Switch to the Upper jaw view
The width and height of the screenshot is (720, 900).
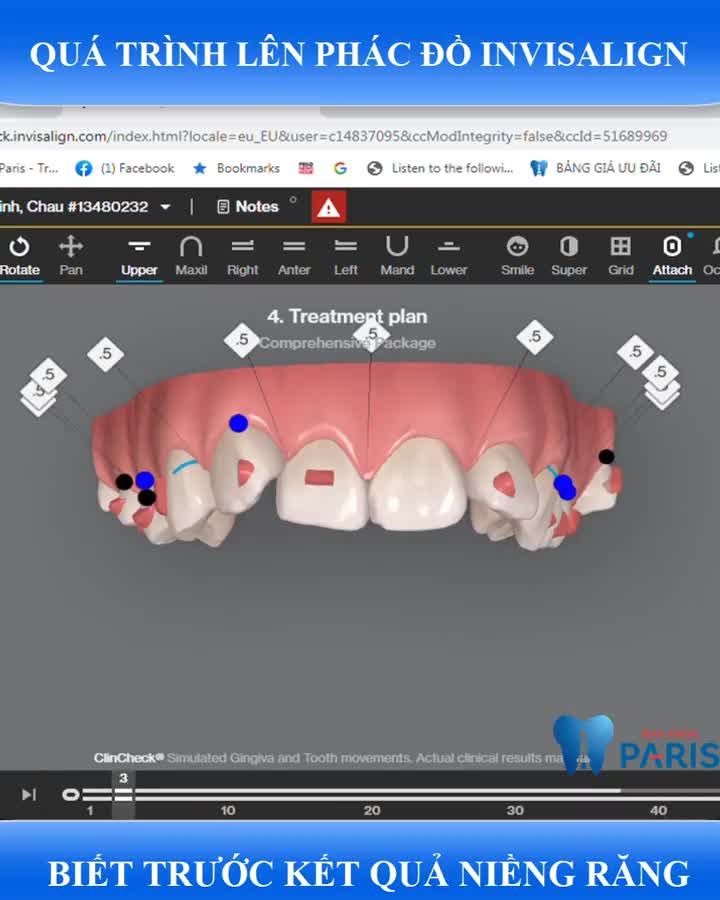pyautogui.click(x=139, y=256)
